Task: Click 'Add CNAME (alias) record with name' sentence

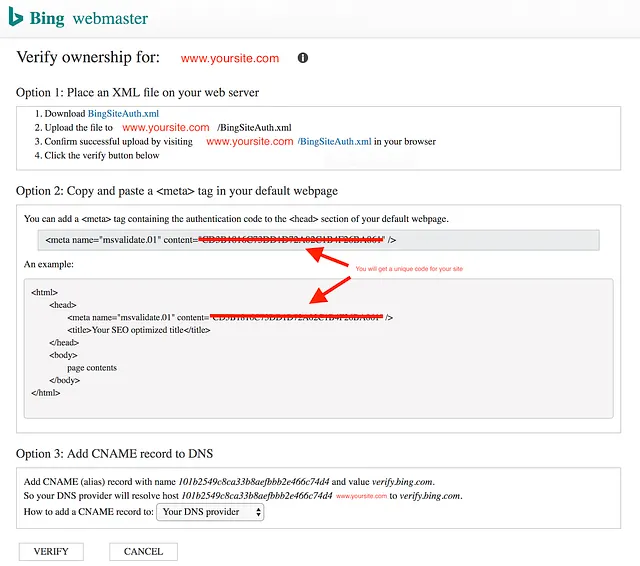Action: (229, 482)
